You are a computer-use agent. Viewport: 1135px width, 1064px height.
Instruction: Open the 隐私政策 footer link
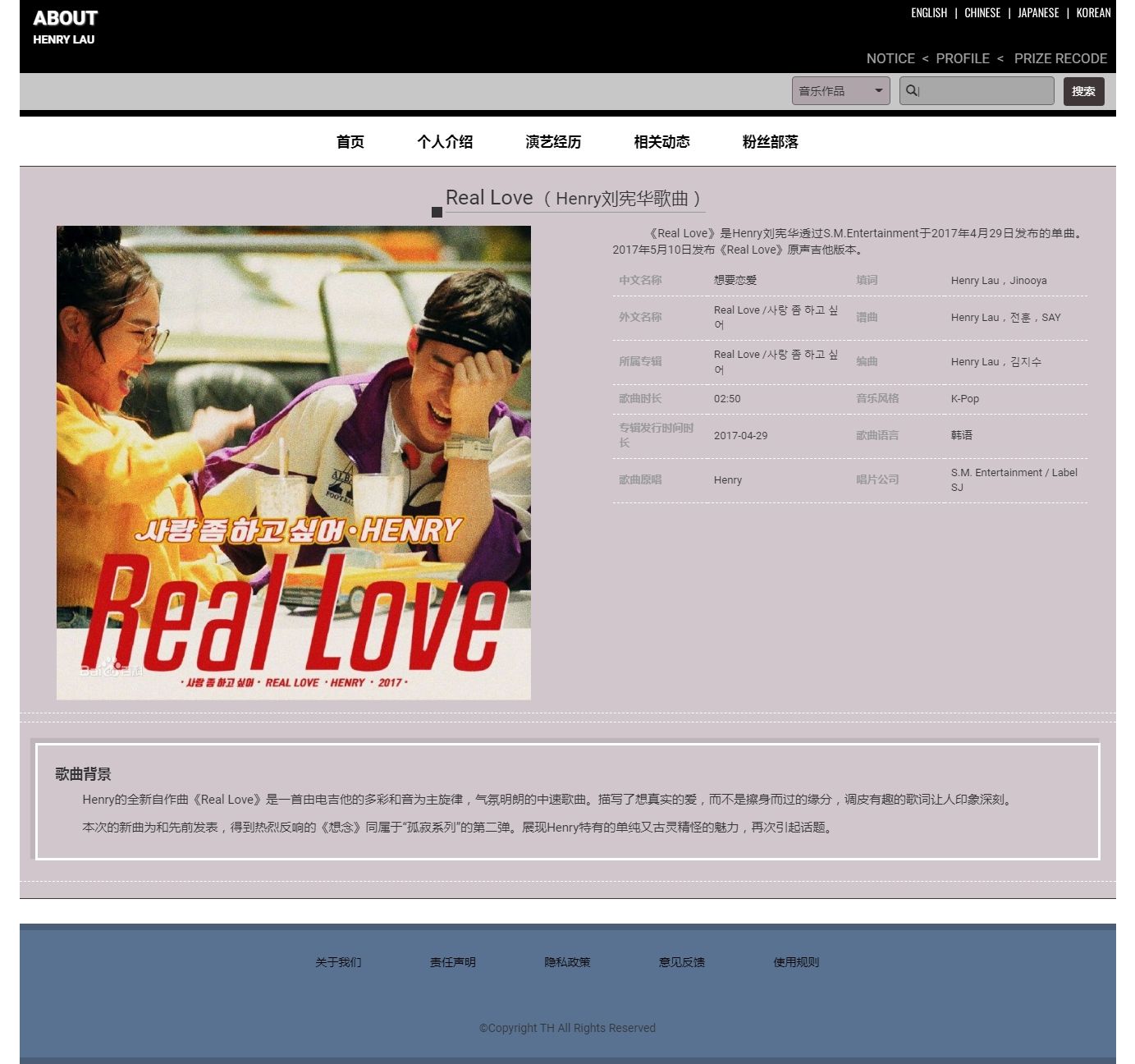[x=567, y=962]
